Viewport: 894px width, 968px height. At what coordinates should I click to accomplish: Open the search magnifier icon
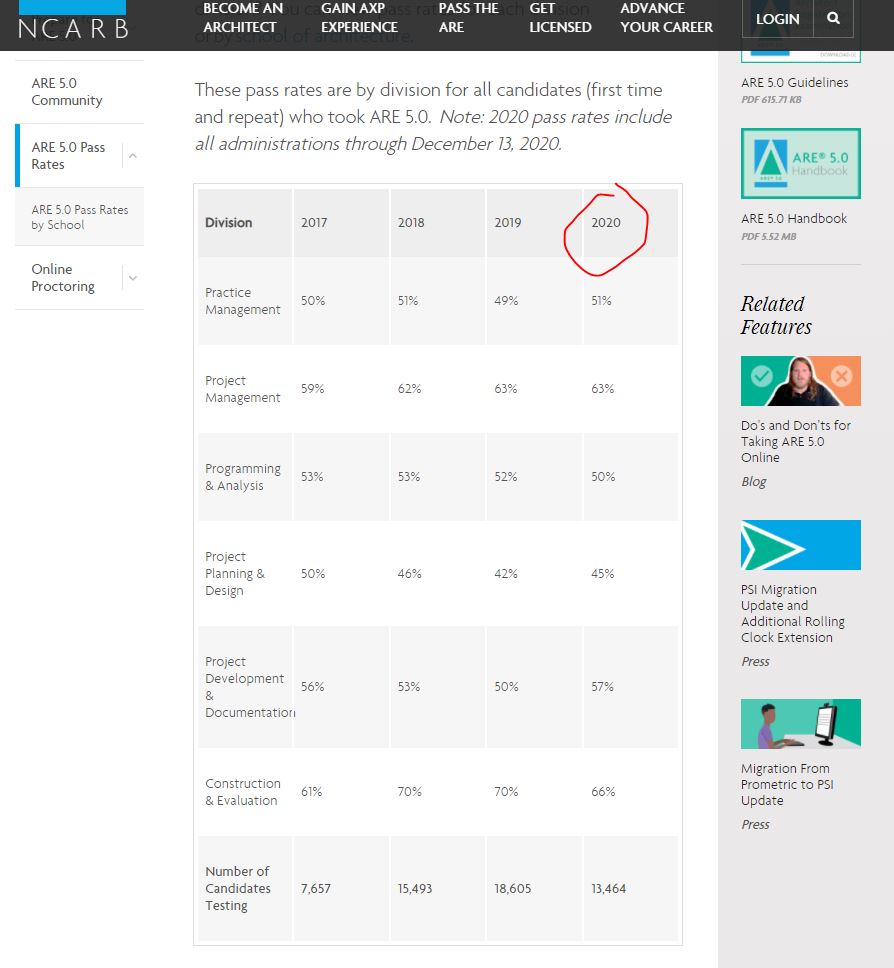[x=833, y=18]
